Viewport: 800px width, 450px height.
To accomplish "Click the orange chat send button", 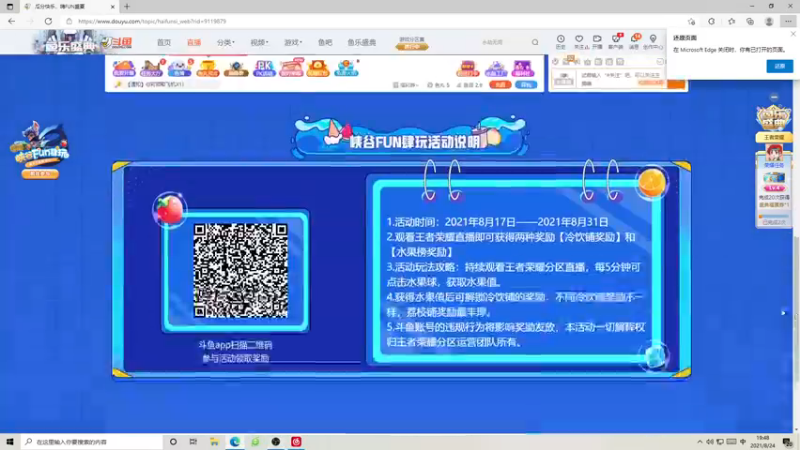I will tap(677, 83).
